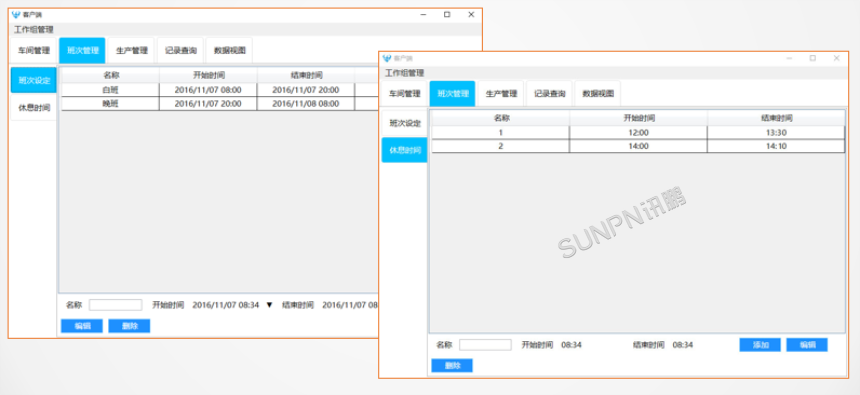
Task: Click 结束时间 column header in the front window
Action: coord(776,118)
